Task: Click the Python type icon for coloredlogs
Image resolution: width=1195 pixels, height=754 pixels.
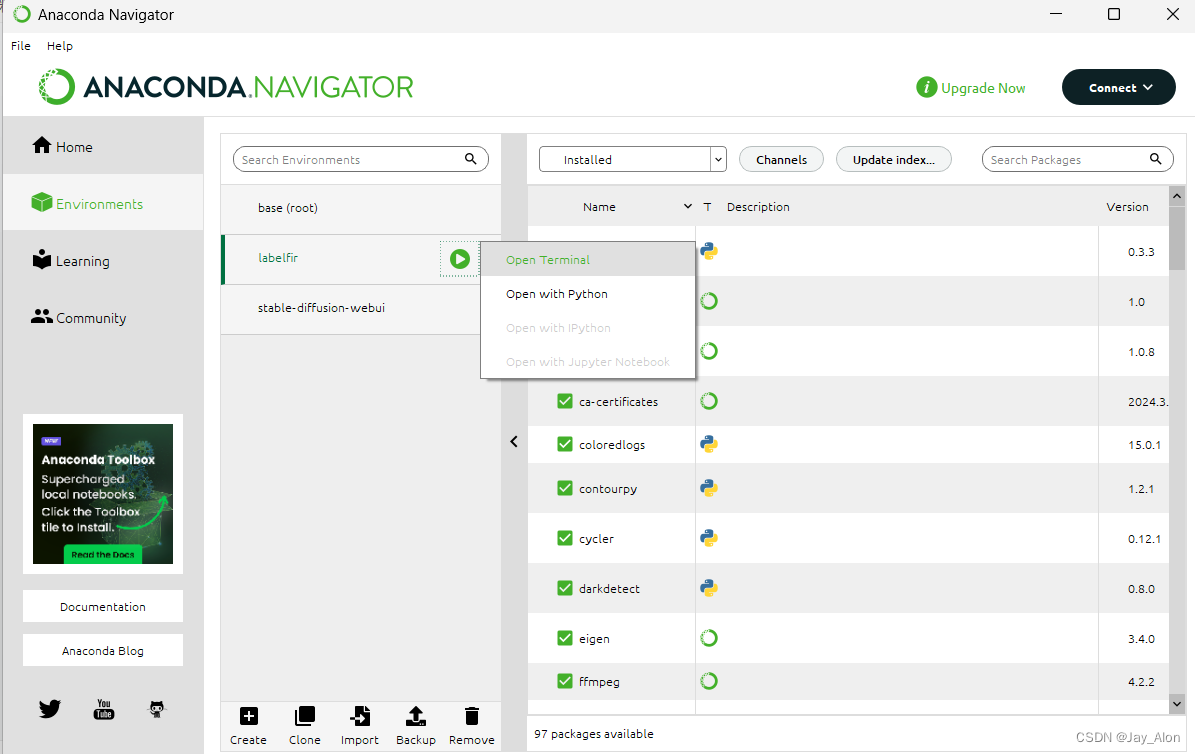Action: click(x=709, y=444)
